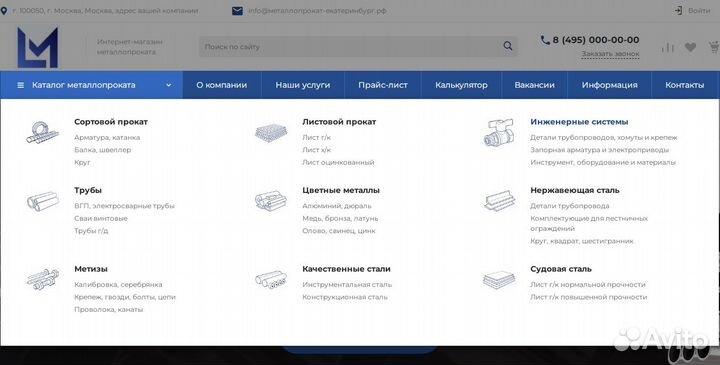
Task: Select Лист г/к повышенной прочности
Action: 588,297
